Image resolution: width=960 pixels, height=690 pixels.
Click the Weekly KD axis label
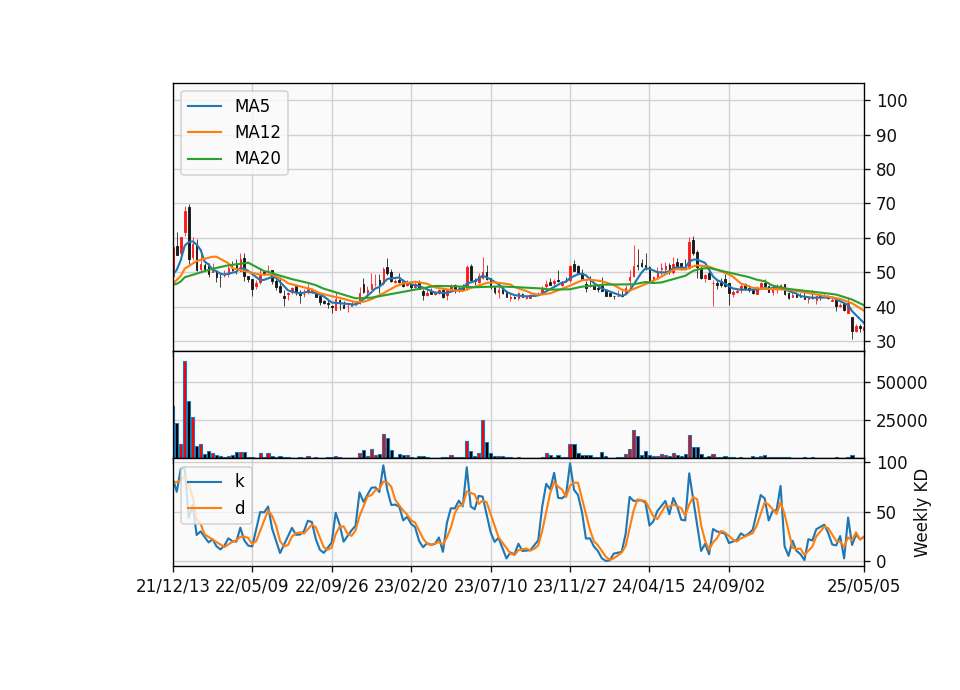tap(921, 513)
